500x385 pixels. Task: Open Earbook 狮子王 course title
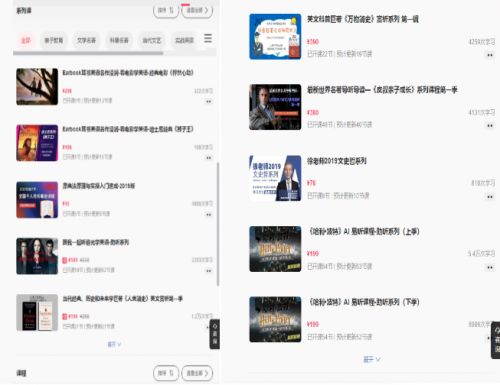tap(128, 129)
